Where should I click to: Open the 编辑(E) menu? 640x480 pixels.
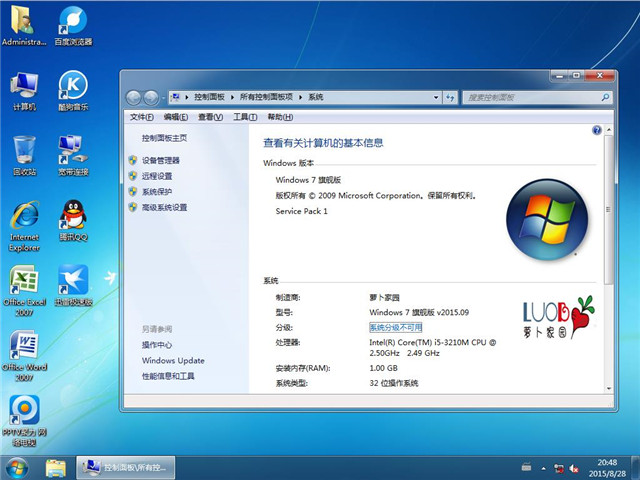176,117
